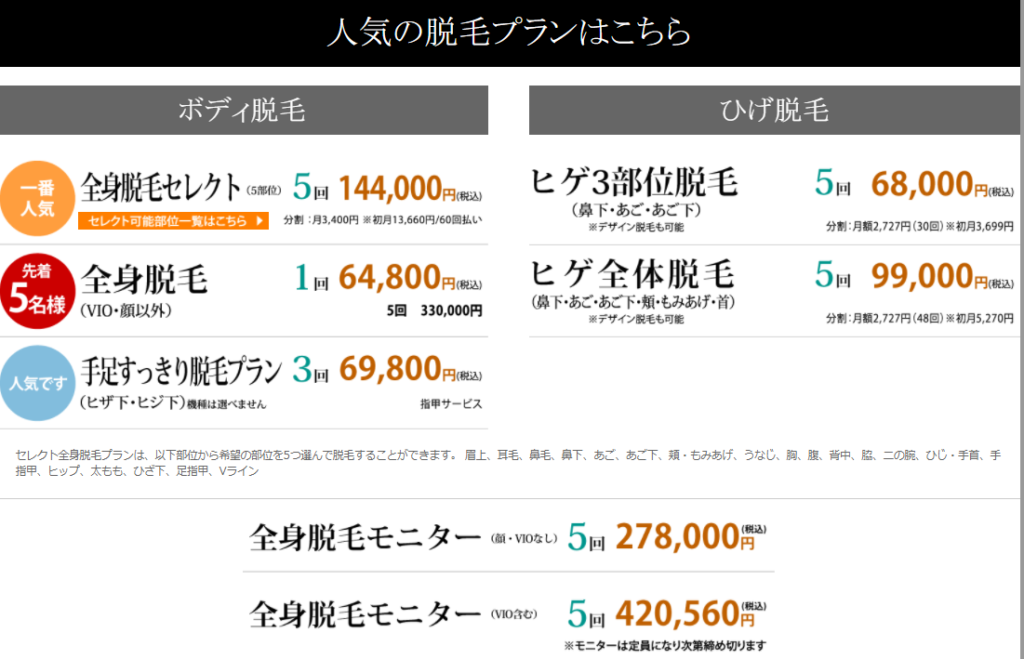Click the (ヒザ下・ヒジ下) subtitle text
This screenshot has height=659, width=1024.
click(133, 402)
